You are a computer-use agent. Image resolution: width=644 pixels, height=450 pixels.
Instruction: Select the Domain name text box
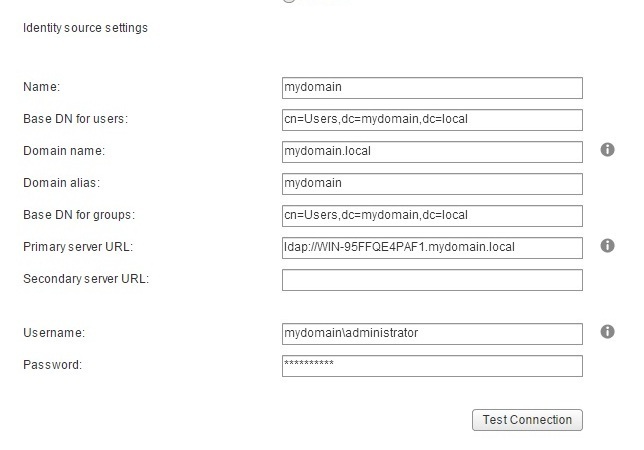tap(432, 152)
